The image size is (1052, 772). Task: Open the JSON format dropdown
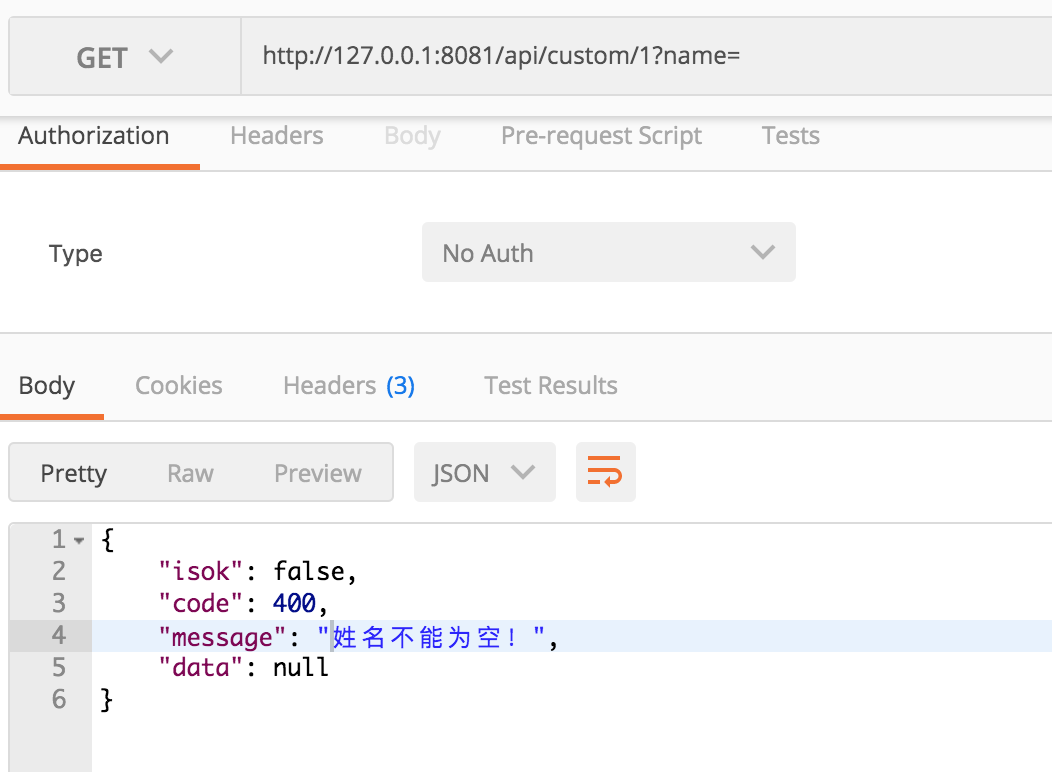point(484,473)
